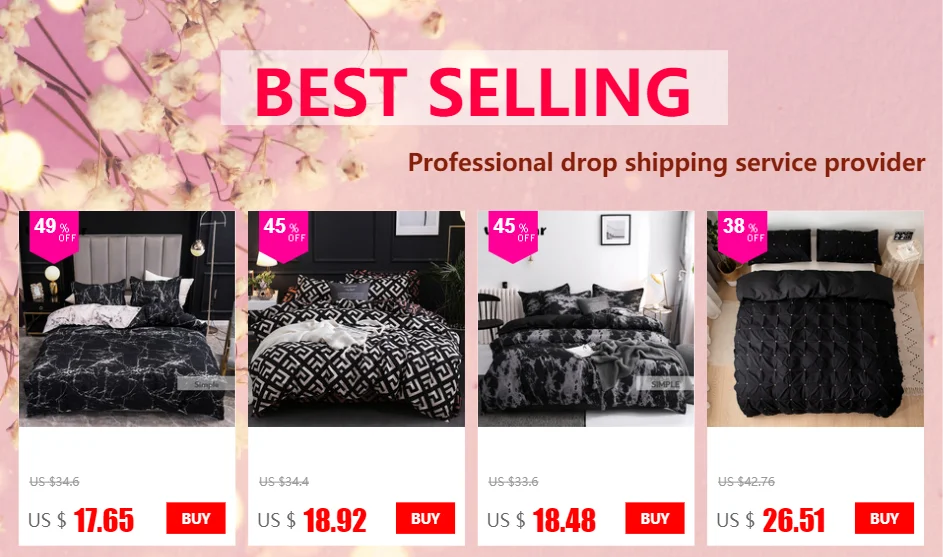This screenshot has width=943, height=557.
Task: Open the black pinch pleat duvet image
Action: point(816,319)
